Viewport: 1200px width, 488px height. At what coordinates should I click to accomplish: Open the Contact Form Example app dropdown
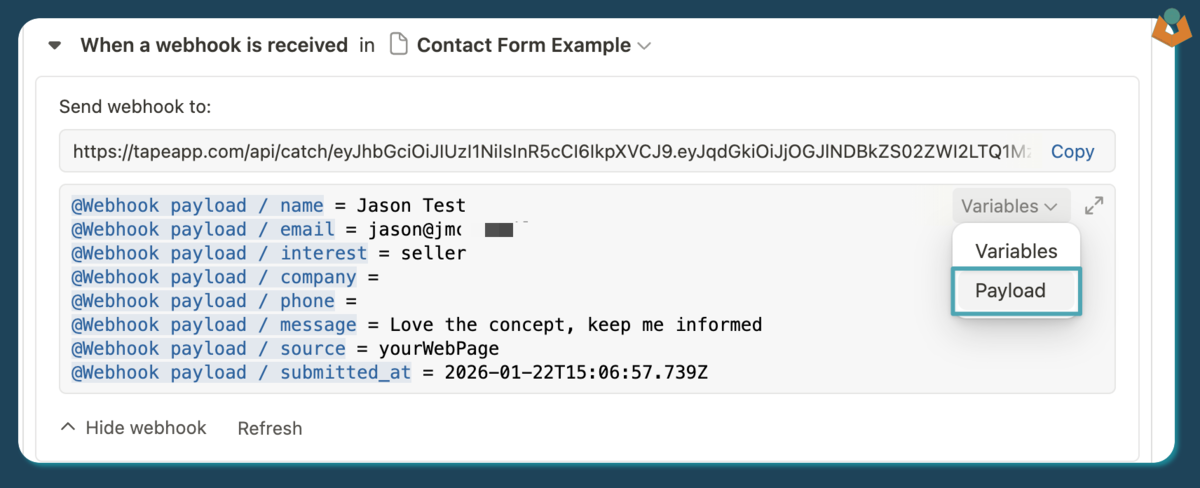(x=644, y=46)
